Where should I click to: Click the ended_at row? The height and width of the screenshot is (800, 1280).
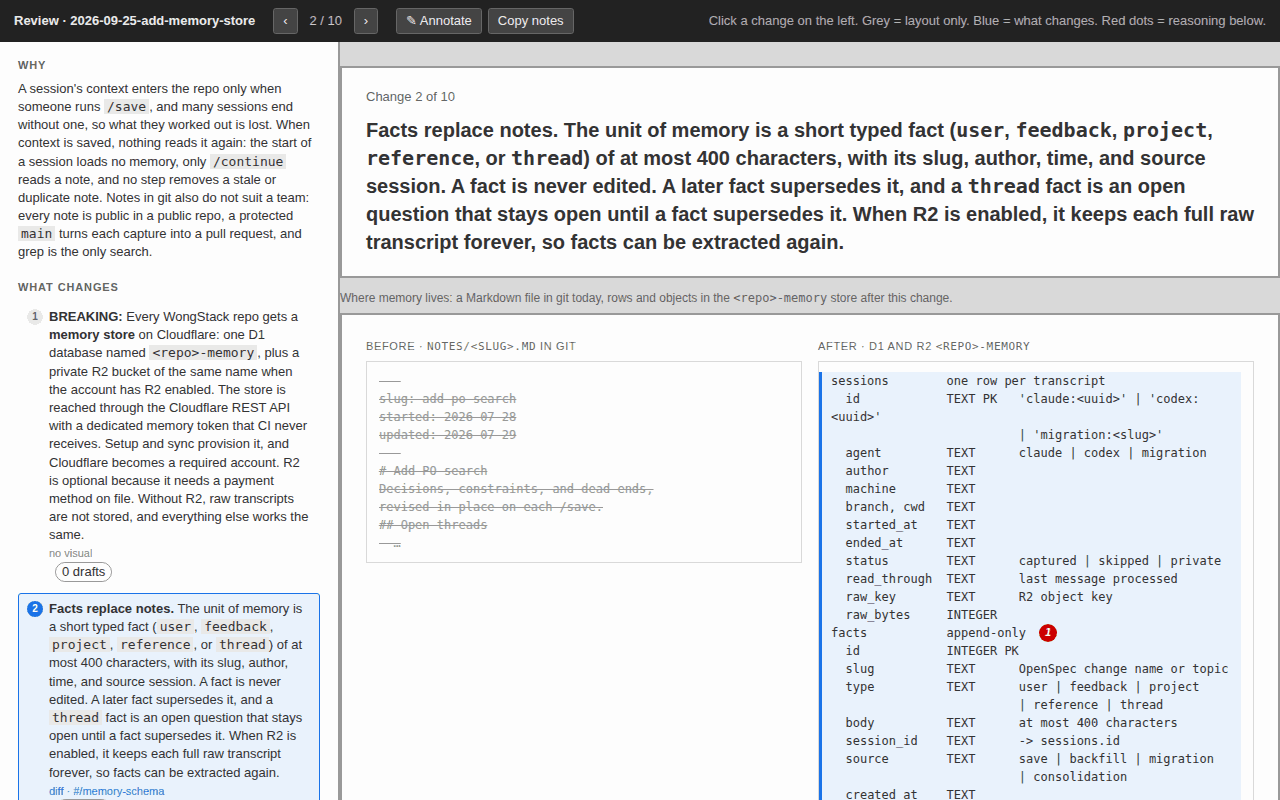click(910, 543)
